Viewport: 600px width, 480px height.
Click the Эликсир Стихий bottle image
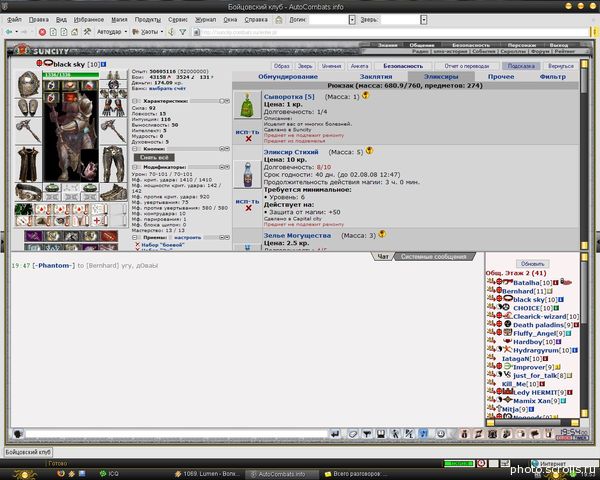[x=247, y=174]
